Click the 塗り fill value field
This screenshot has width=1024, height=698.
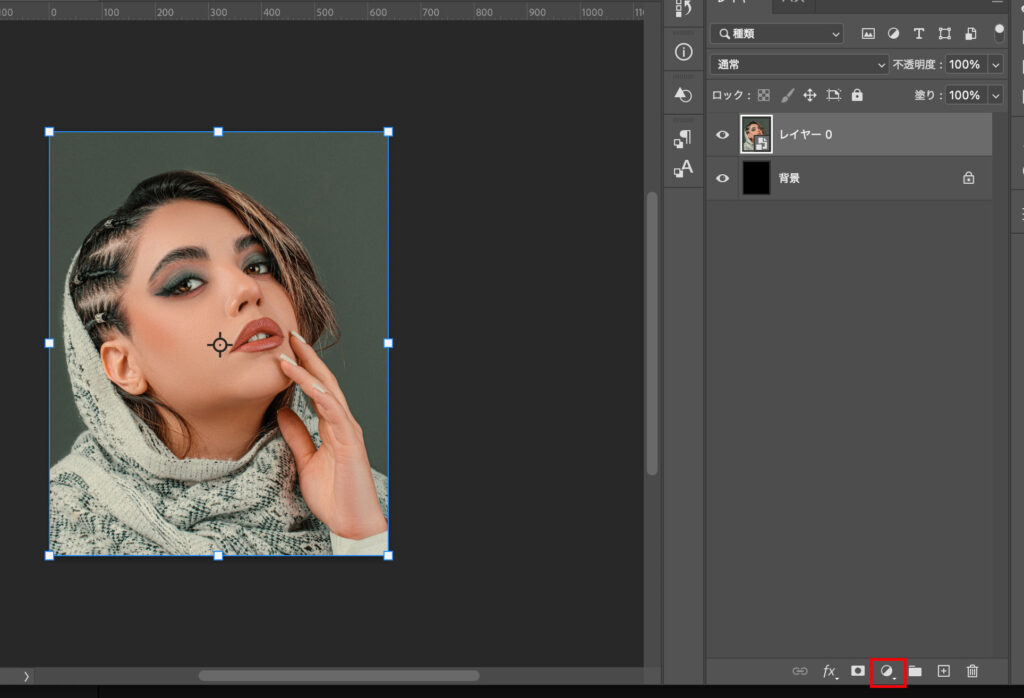pyautogui.click(x=963, y=95)
